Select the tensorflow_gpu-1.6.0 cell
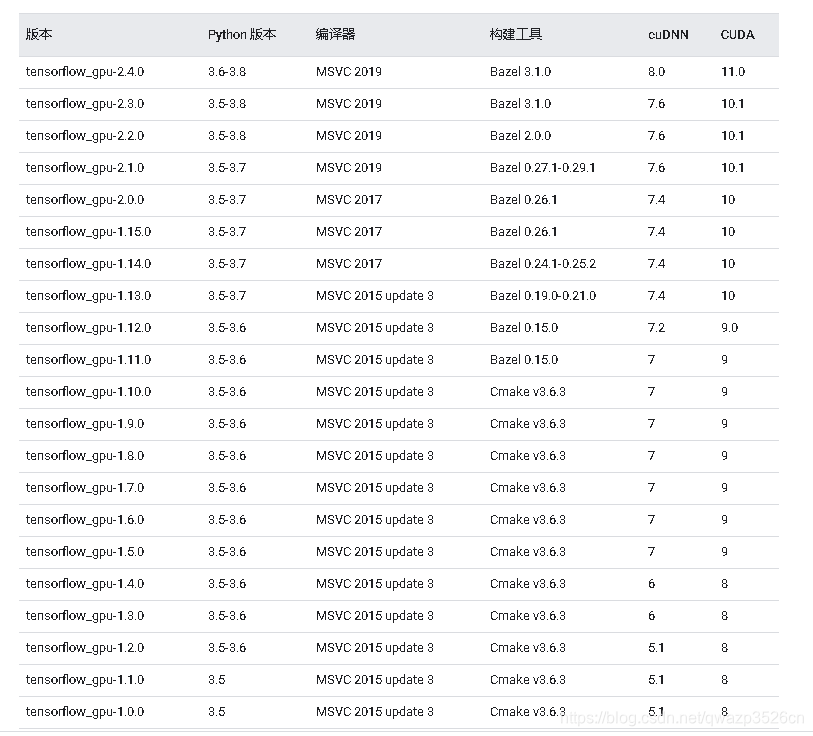 point(85,520)
